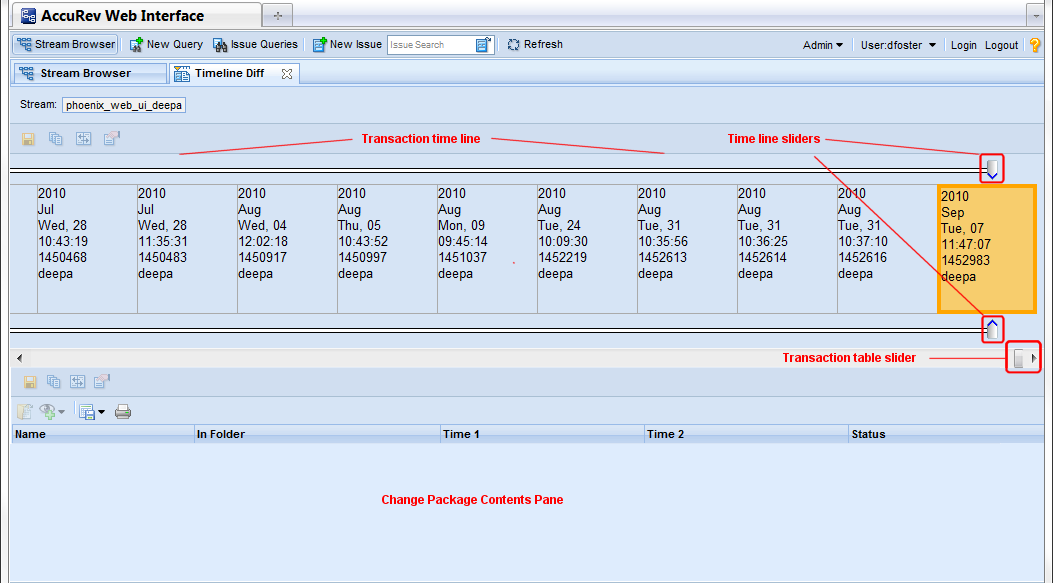Screen dimensions: 1053x583
Task: Expand the Admin dropdown menu
Action: 823,45
